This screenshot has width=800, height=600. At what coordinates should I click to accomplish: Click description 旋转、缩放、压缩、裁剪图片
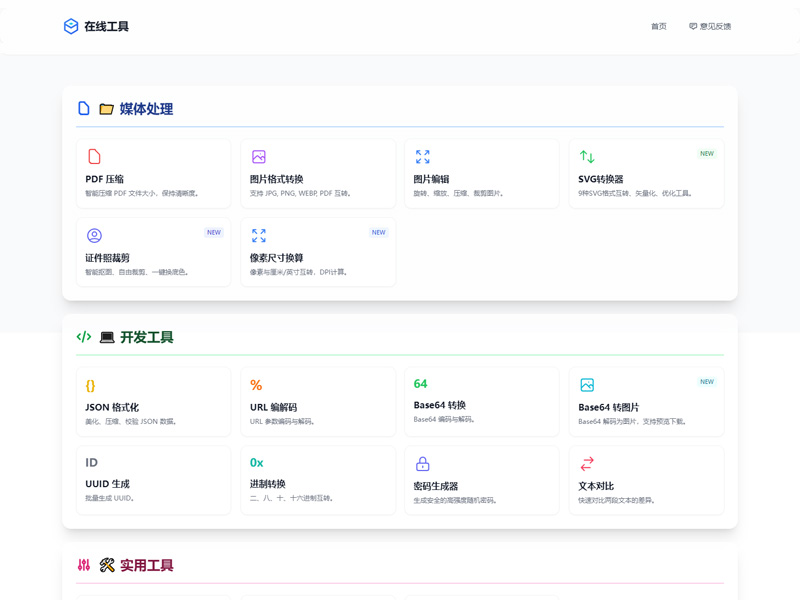(x=458, y=193)
